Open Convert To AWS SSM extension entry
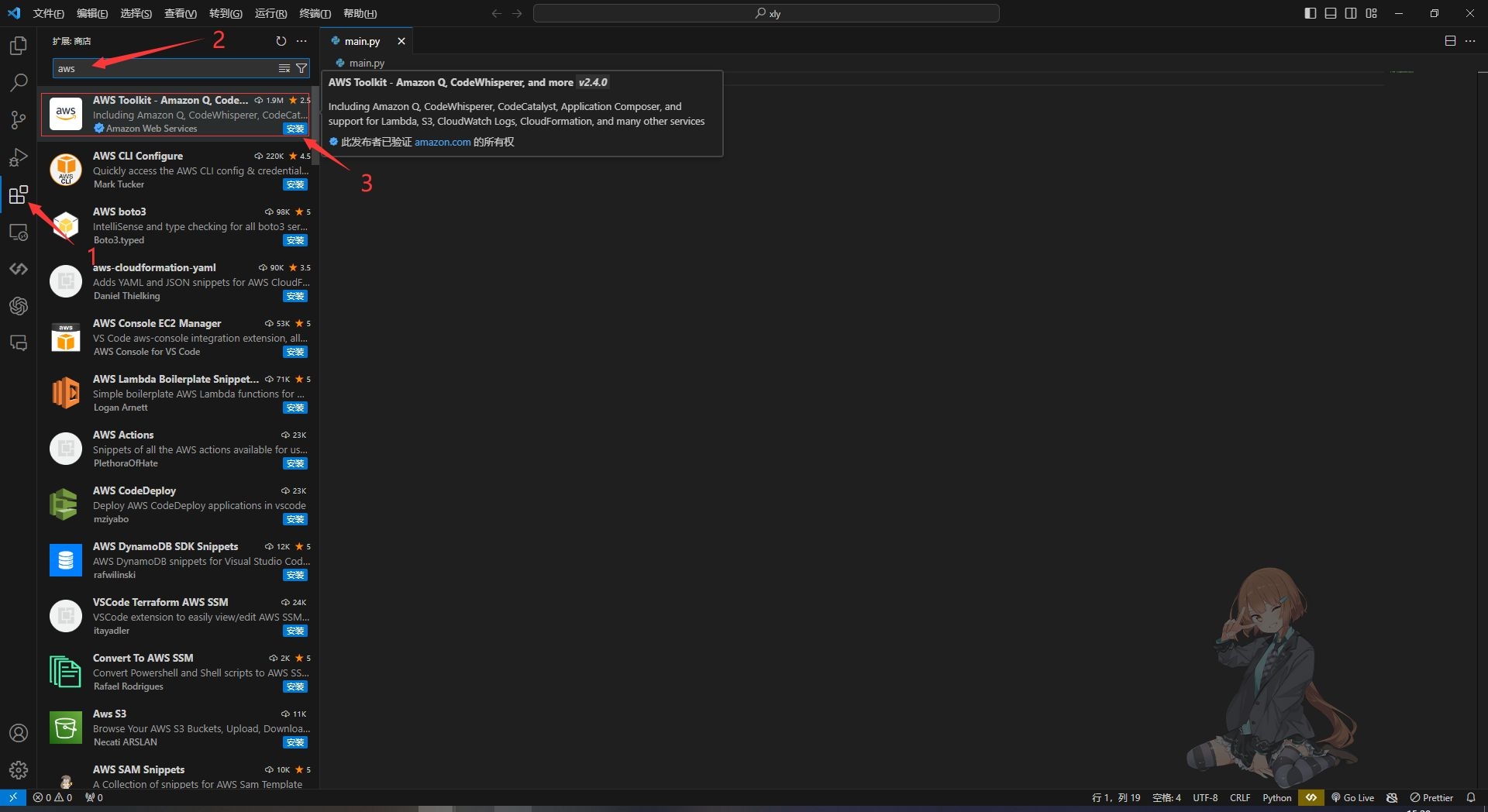 [x=178, y=672]
